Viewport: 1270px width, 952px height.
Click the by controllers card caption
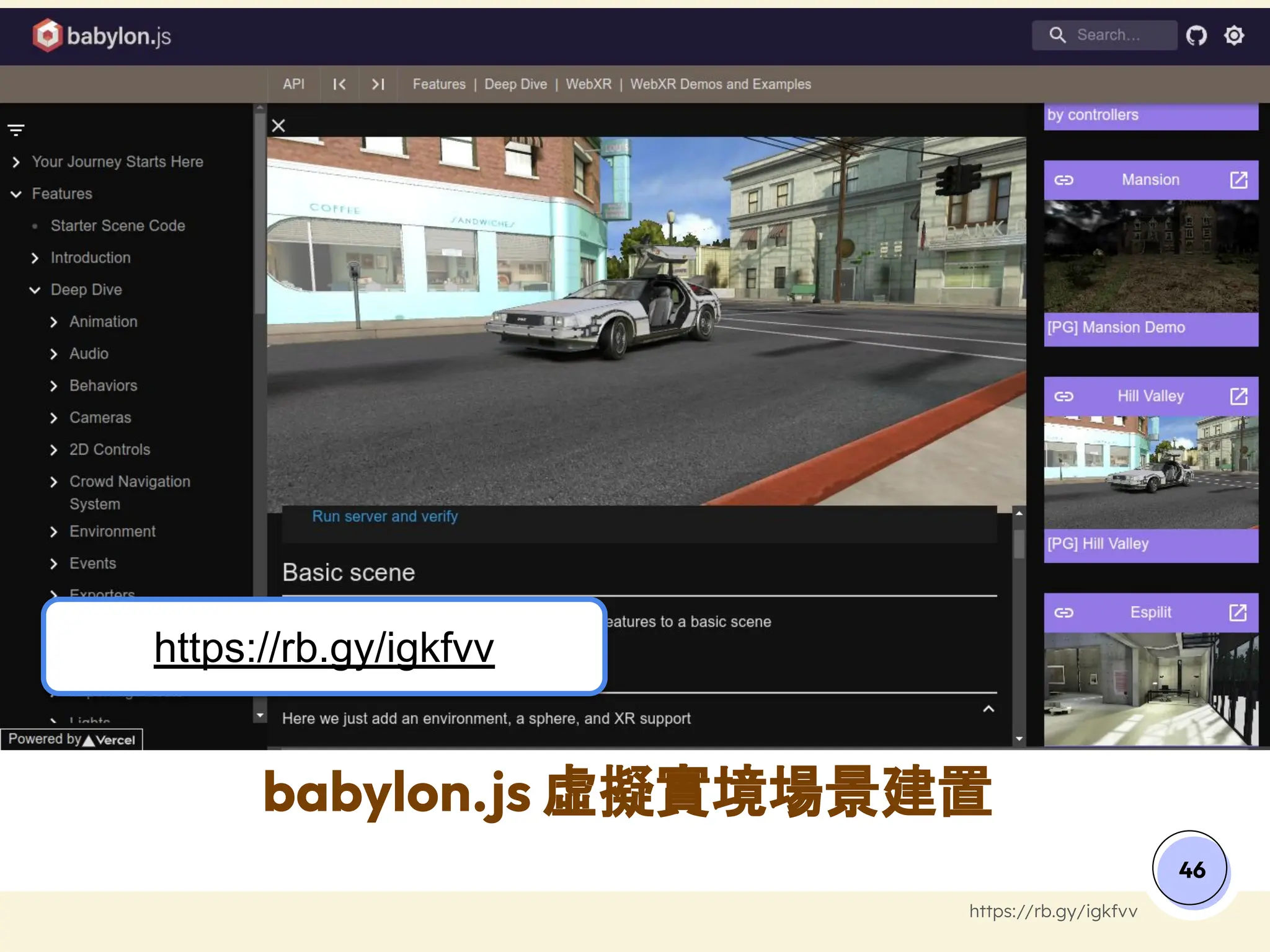click(1093, 115)
